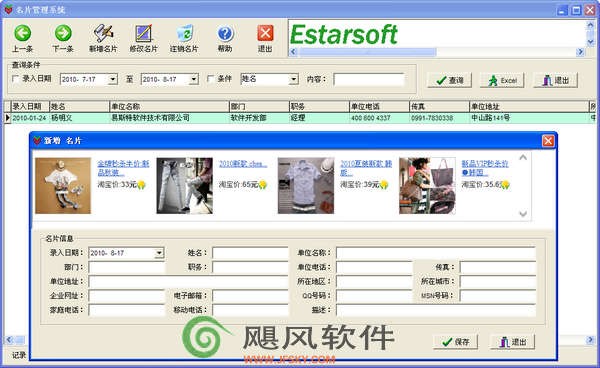Open 录入日期 date dropdown in 新增名片 dialog
Image resolution: width=600 pixels, height=368 pixels.
coord(159,253)
